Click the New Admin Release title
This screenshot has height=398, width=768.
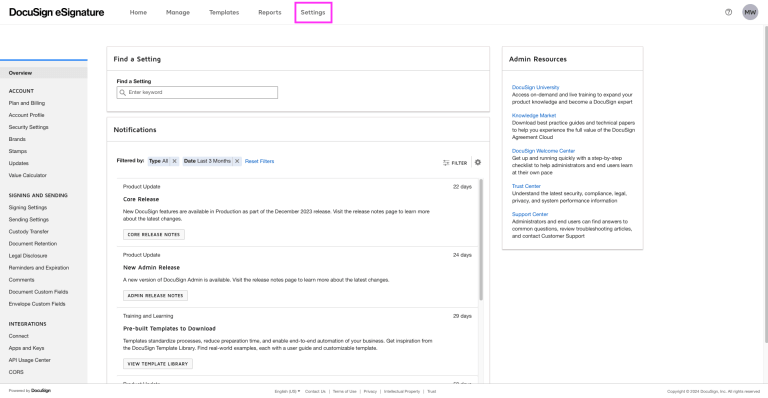(x=151, y=268)
